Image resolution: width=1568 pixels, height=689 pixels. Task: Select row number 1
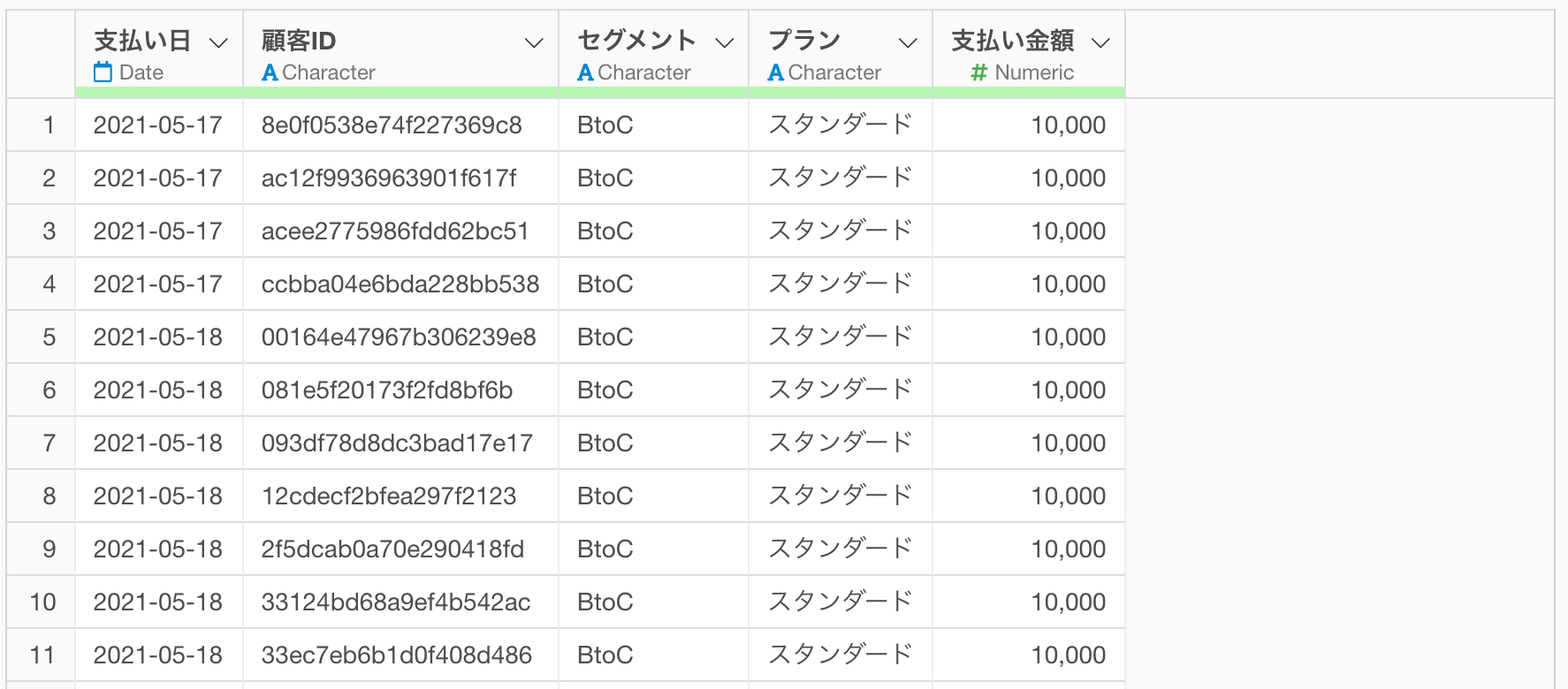pyautogui.click(x=49, y=125)
